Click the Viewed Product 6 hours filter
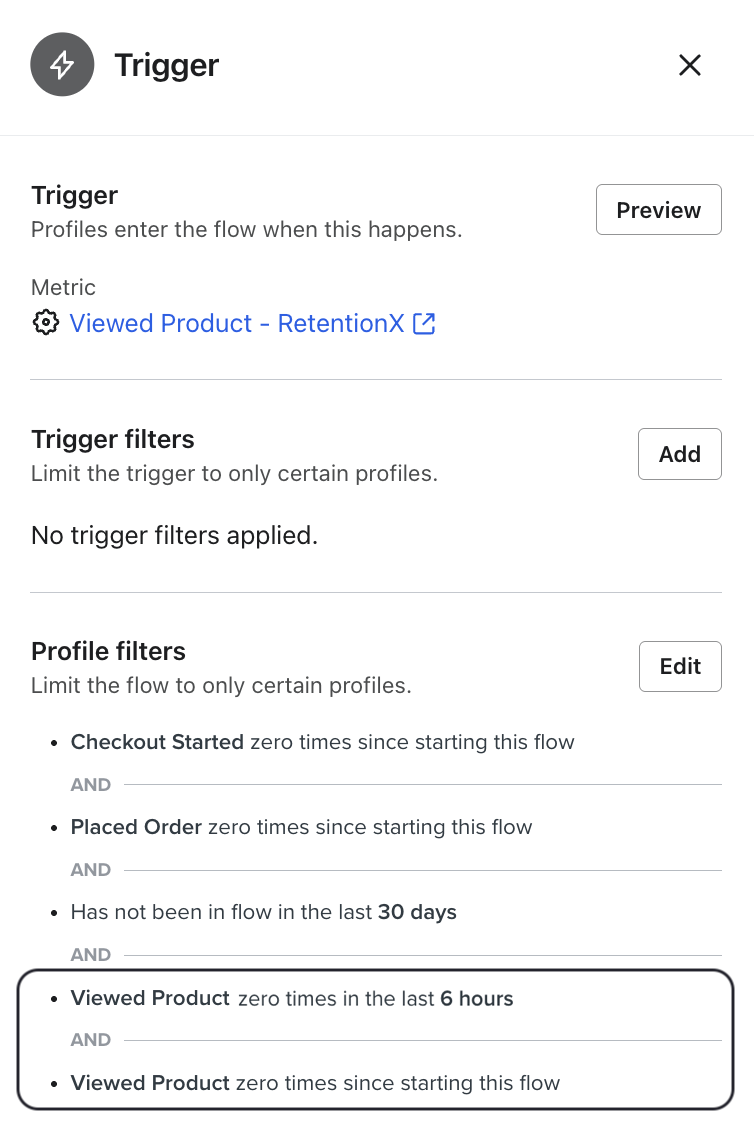 point(291,998)
